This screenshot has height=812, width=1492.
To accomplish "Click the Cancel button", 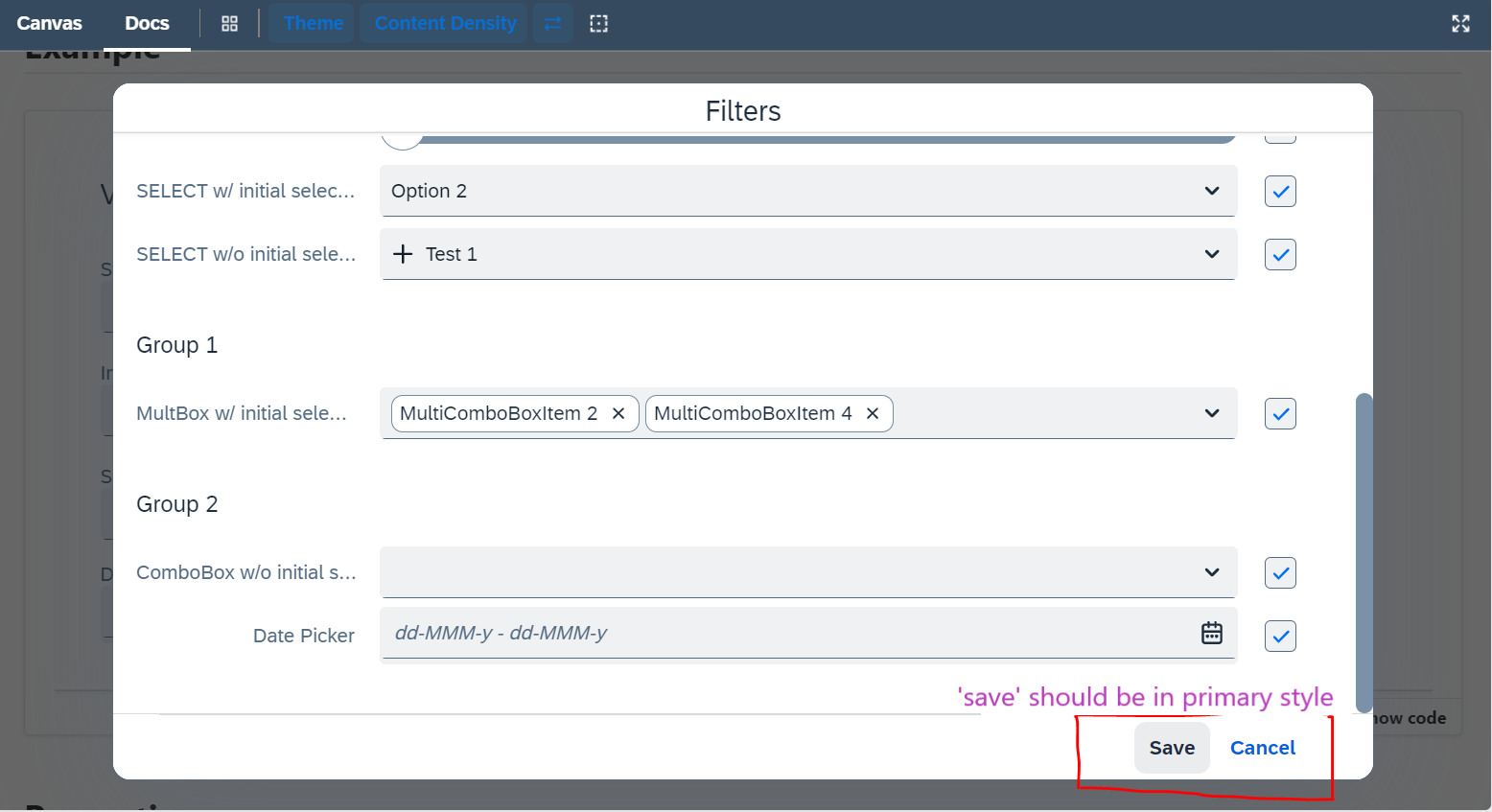I will coord(1262,748).
